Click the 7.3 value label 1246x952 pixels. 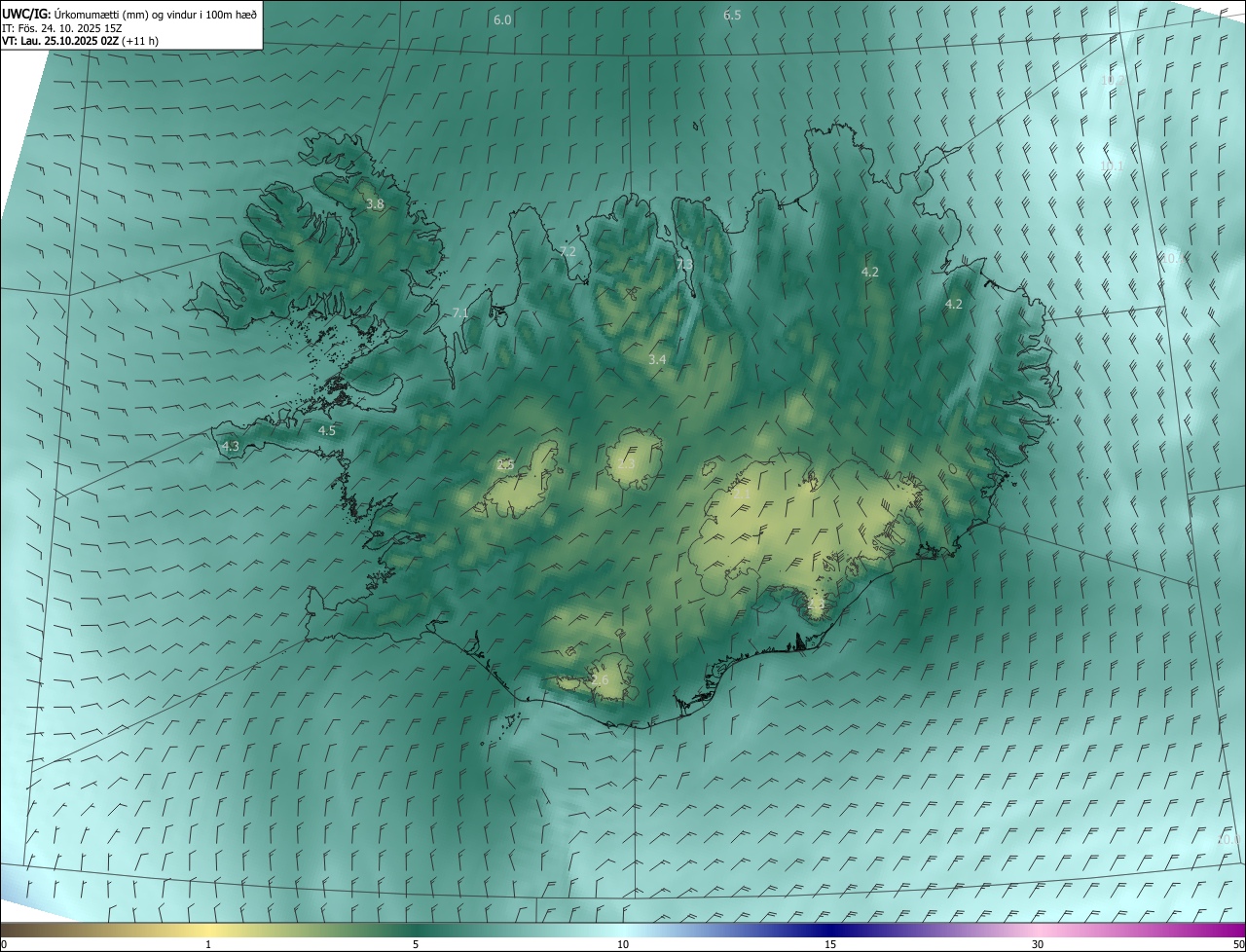point(684,264)
